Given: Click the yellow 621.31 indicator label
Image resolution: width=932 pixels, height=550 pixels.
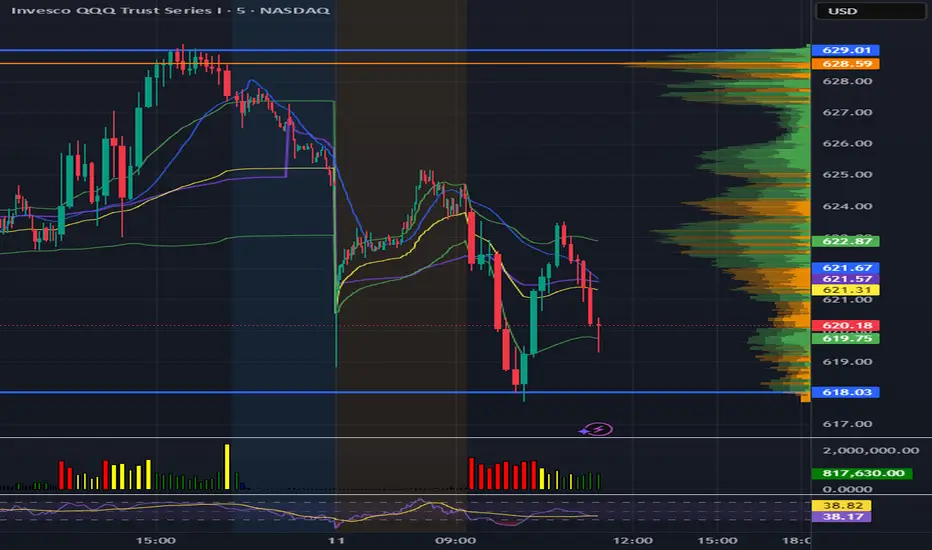Looking at the screenshot, I should tap(846, 290).
